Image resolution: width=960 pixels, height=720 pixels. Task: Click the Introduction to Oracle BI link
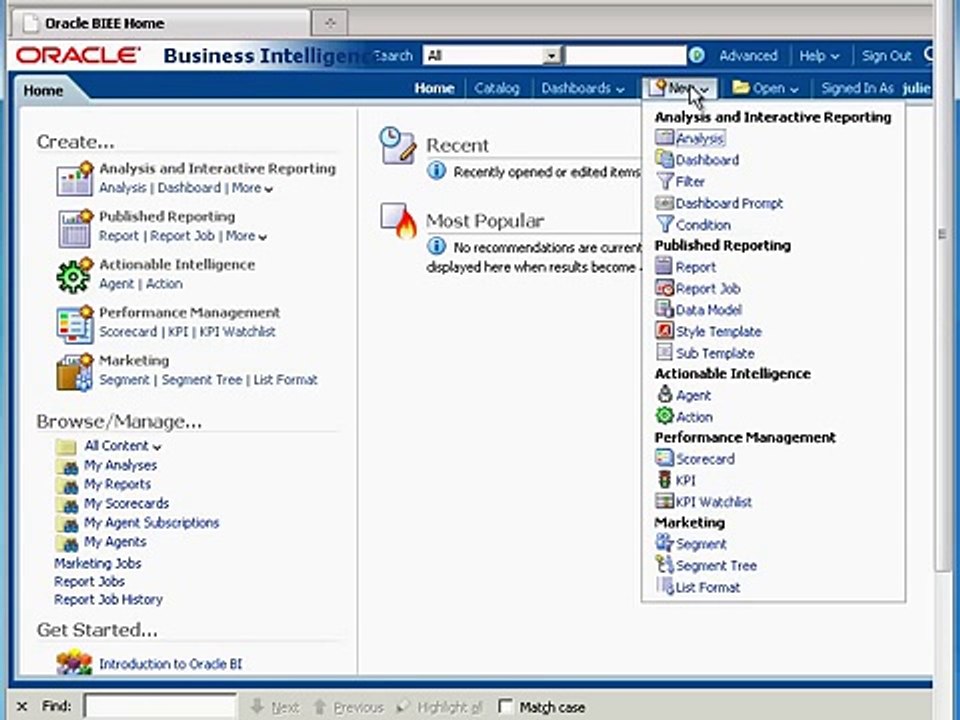tap(170, 664)
